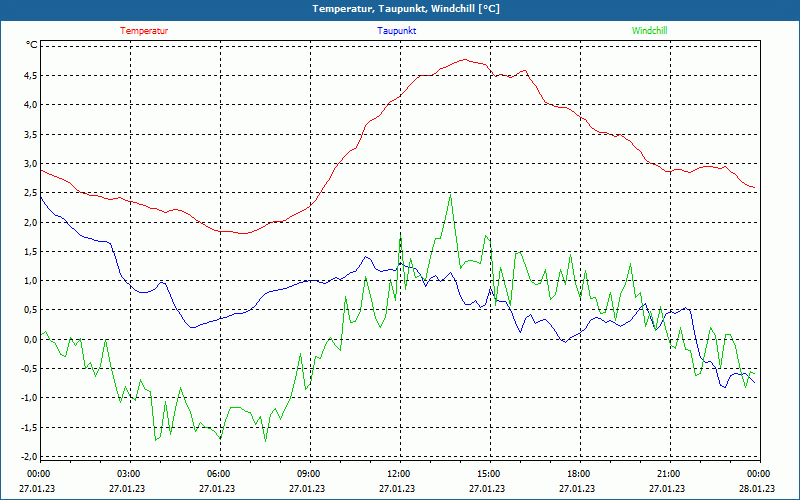Click the 3,5 y-axis value
The image size is (800, 500).
(31, 134)
